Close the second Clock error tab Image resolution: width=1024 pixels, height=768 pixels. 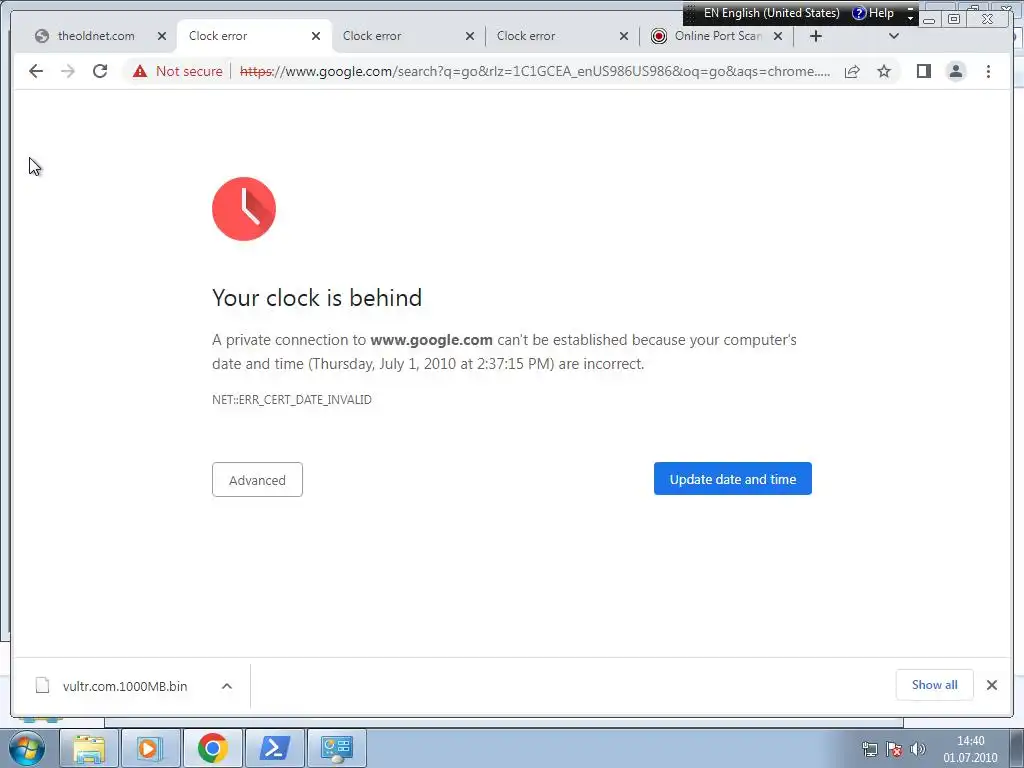click(470, 36)
